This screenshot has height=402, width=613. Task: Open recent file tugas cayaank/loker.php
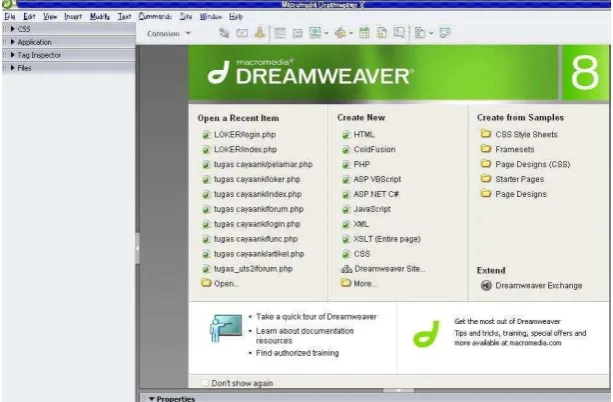click(257, 179)
